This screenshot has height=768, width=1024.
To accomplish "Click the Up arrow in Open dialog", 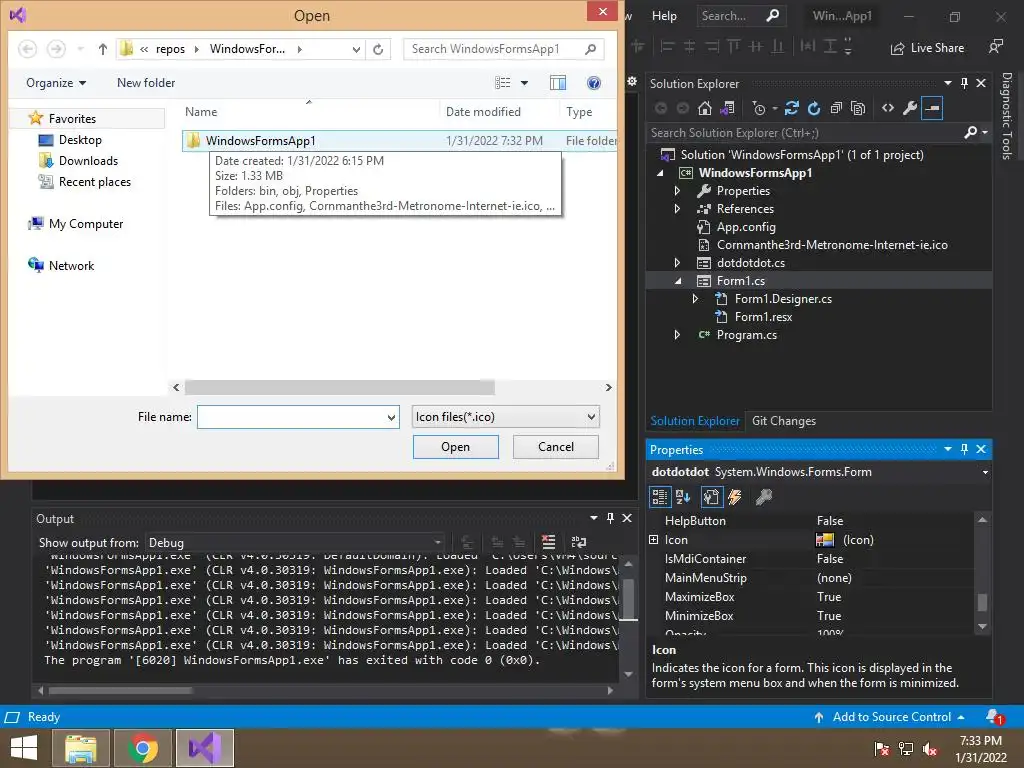I will [x=103, y=49].
